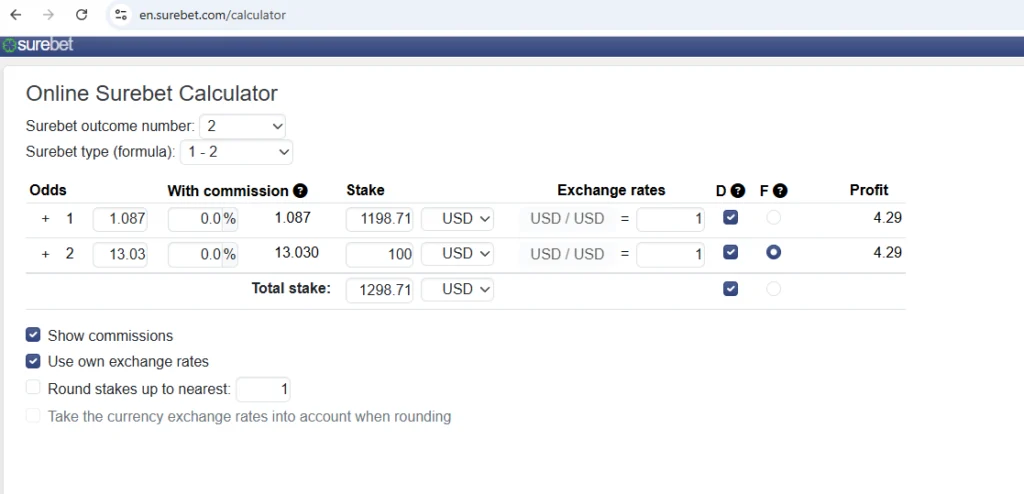Click the address bar URL en.surebet.com/calculator
This screenshot has width=1024, height=494.
[212, 15]
